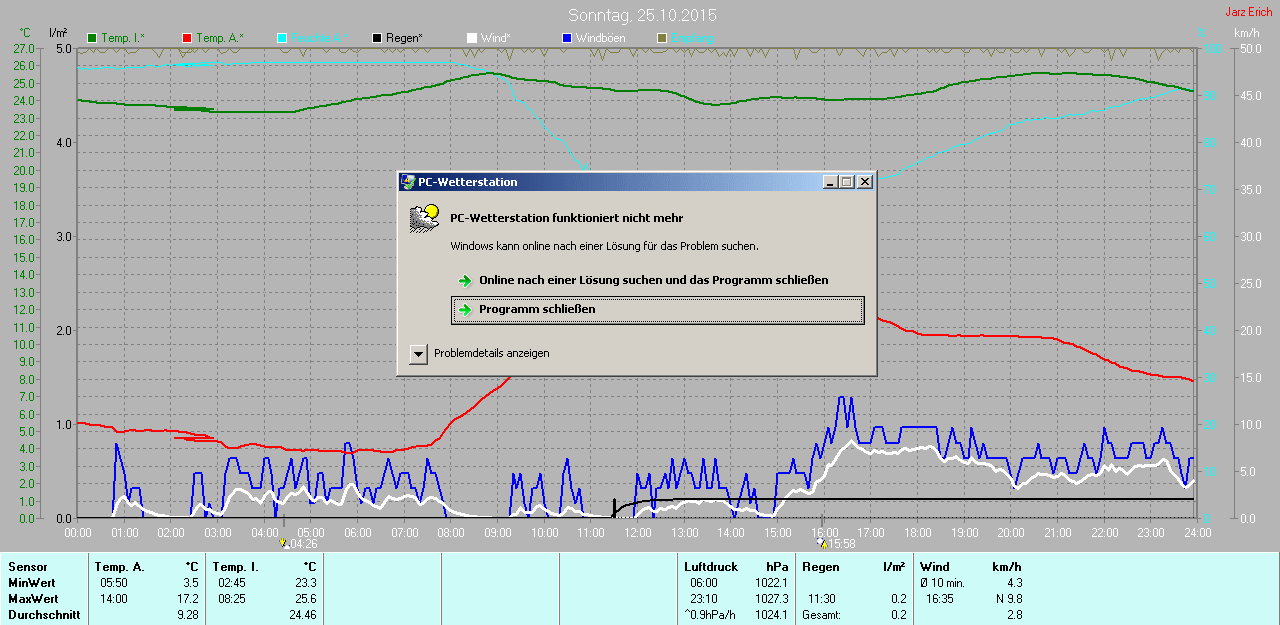Click the PC-Wetterstation title bar icon

coord(408,182)
